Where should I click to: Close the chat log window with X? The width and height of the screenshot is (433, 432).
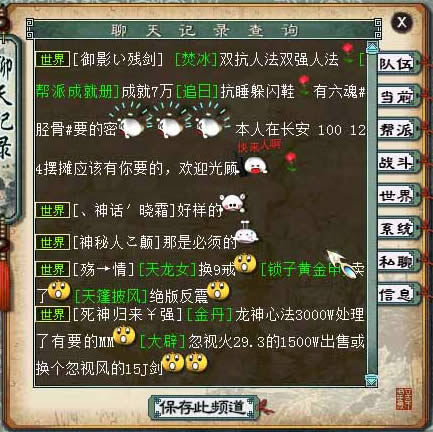(x=402, y=22)
